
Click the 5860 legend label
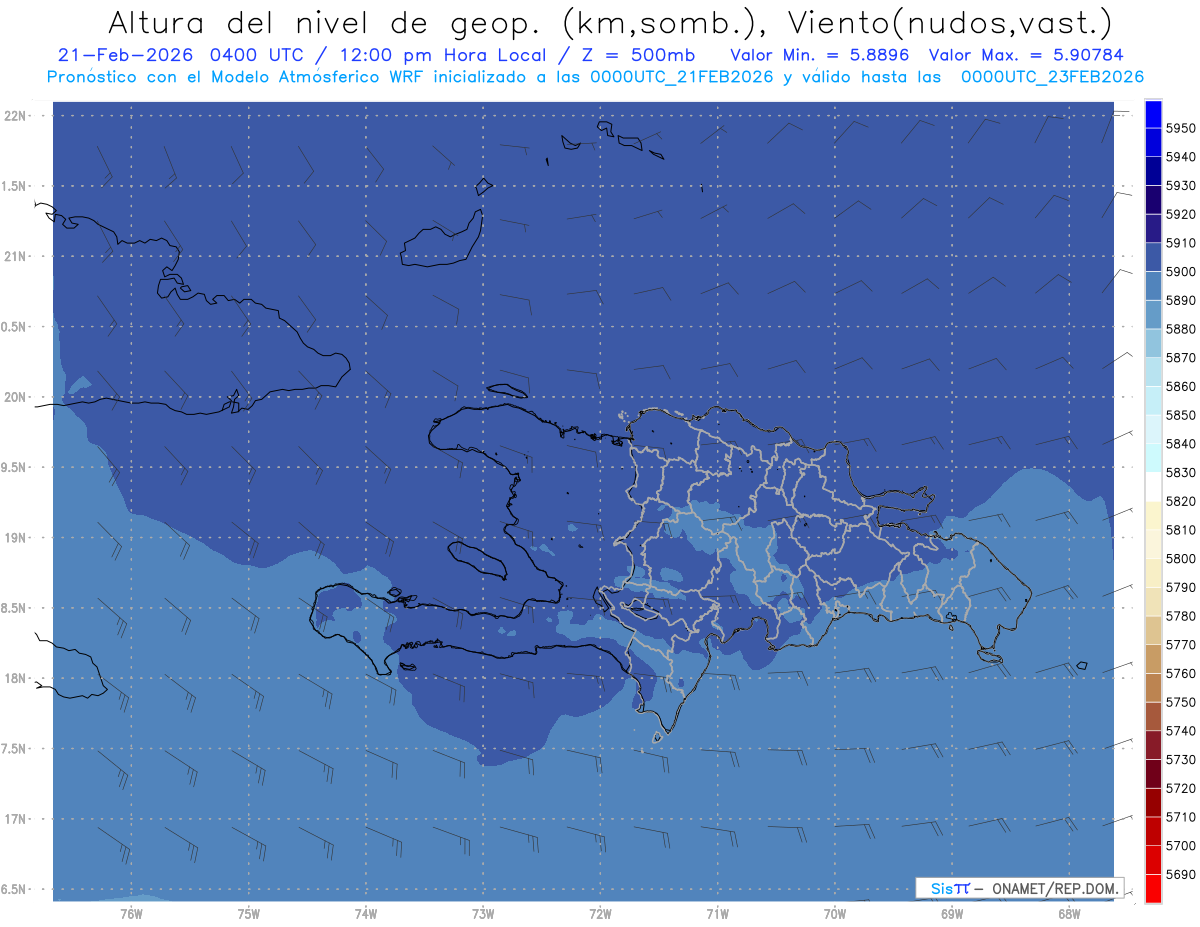tap(1181, 386)
